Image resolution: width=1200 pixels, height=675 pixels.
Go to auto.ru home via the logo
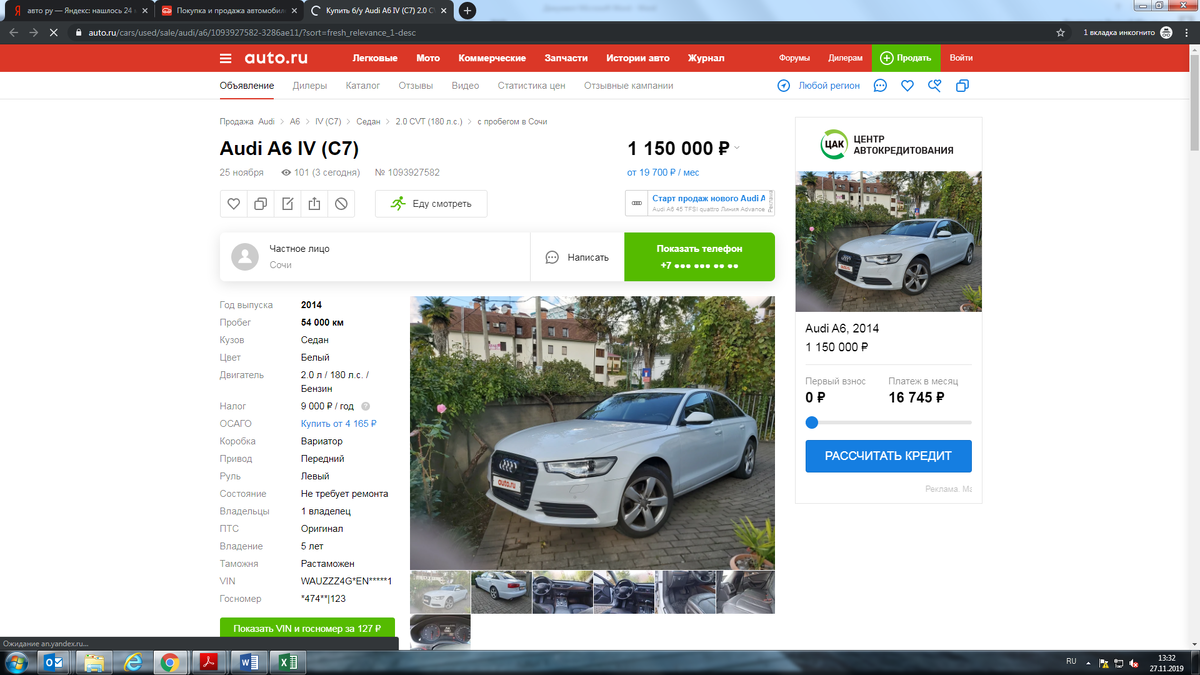point(276,58)
